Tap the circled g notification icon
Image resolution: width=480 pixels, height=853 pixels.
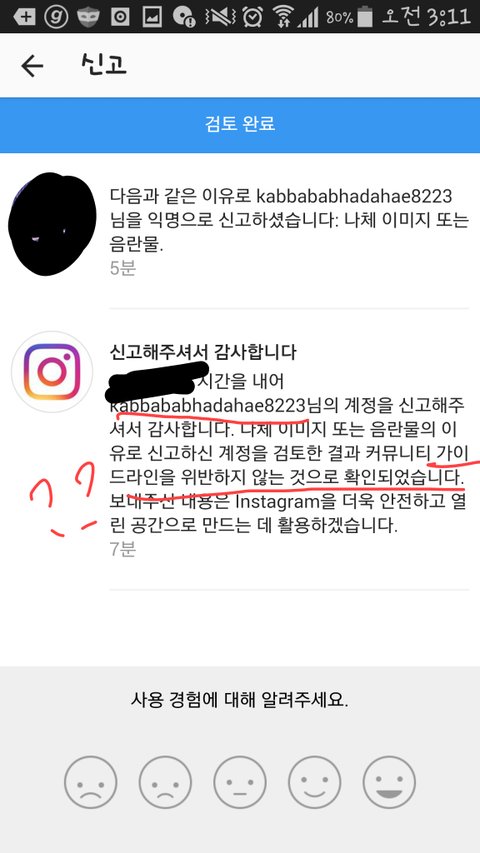point(57,17)
